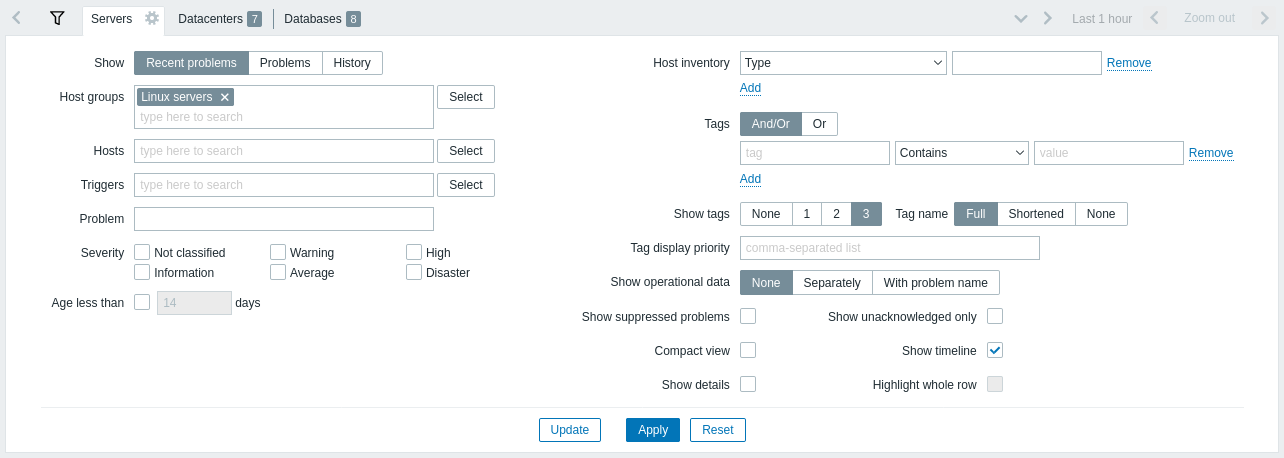Click the Remove link for Host inventory
1284x458 pixels.
tap(1129, 63)
